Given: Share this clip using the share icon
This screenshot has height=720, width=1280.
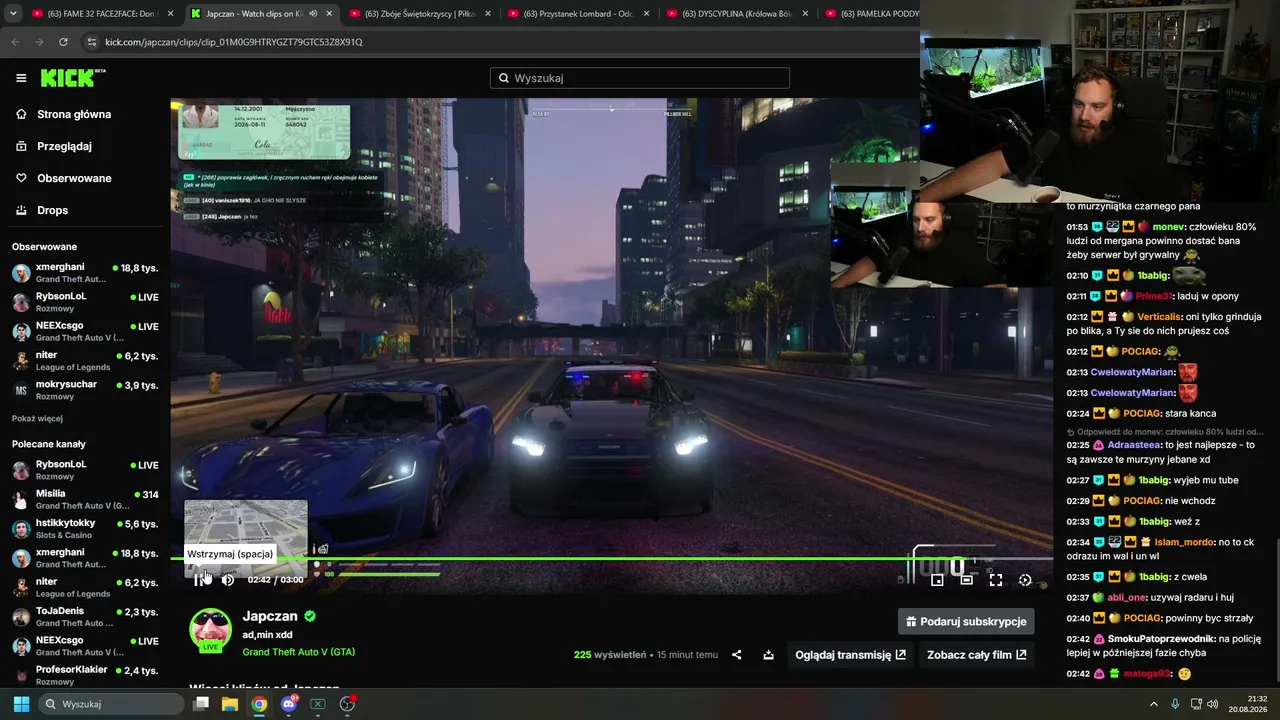Looking at the screenshot, I should pos(737,655).
